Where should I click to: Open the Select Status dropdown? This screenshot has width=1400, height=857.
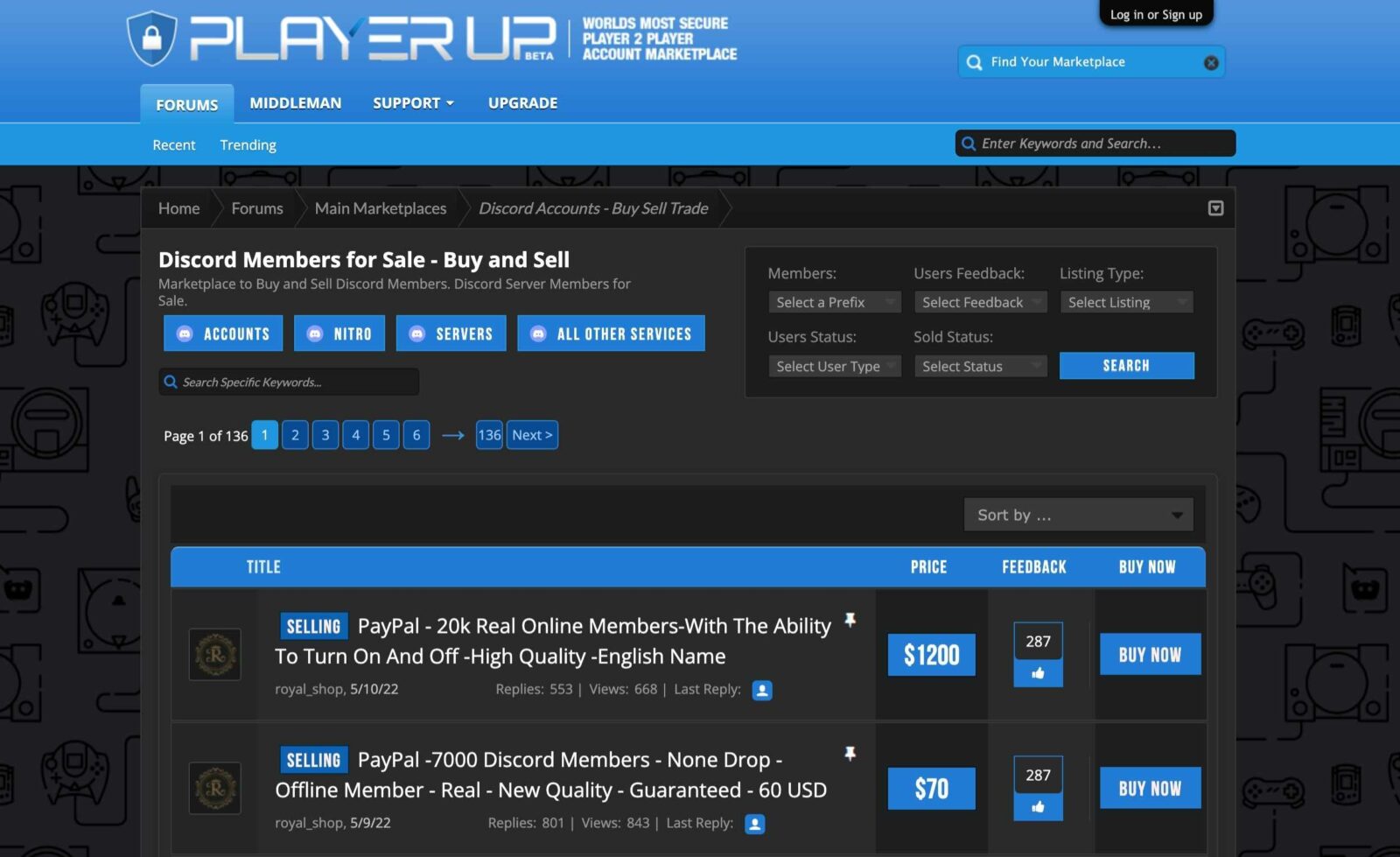pyautogui.click(x=980, y=366)
